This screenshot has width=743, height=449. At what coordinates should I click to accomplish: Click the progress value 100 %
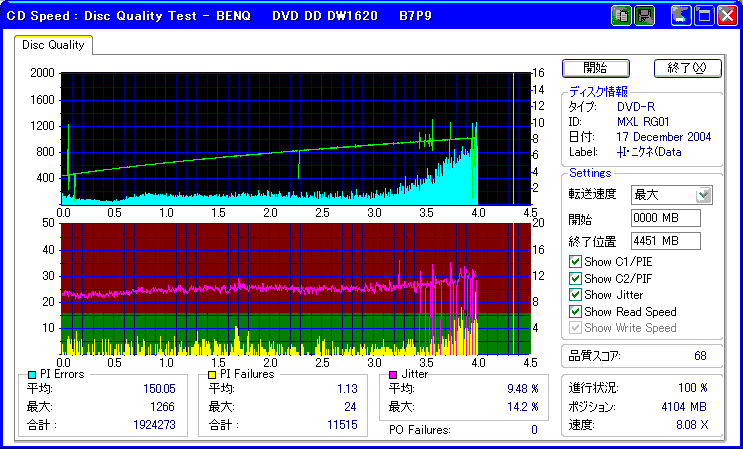pos(693,388)
